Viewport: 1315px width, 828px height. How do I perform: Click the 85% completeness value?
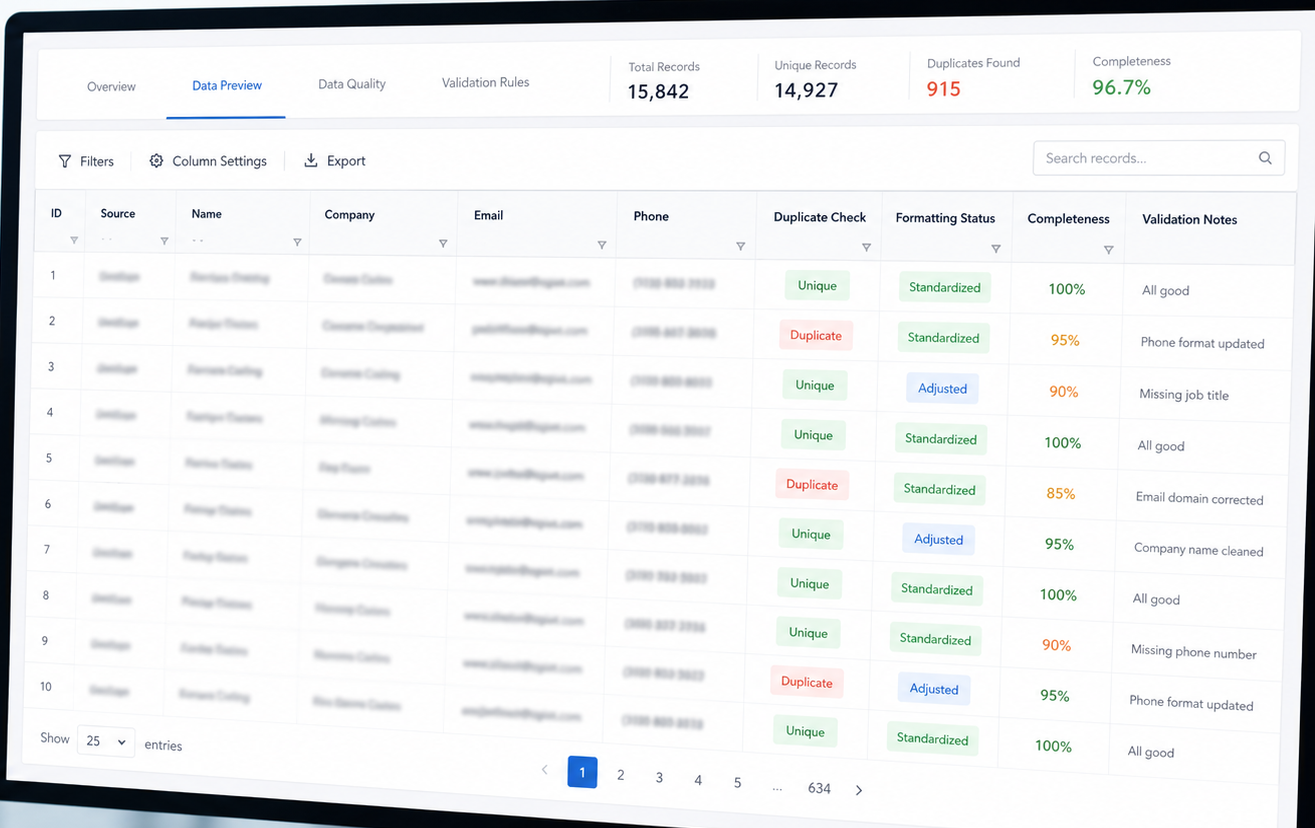pos(1061,493)
